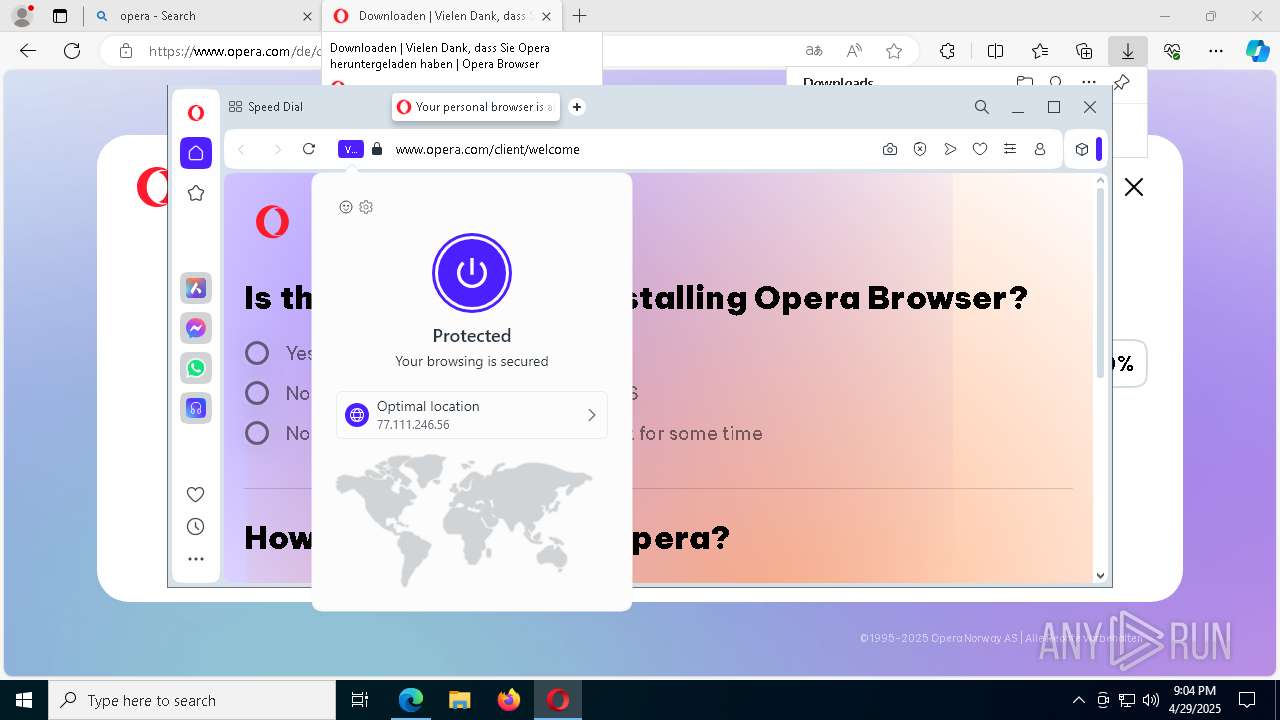Open Opera easy setup sliders icon
This screenshot has width=1280, height=720.
1010,149
